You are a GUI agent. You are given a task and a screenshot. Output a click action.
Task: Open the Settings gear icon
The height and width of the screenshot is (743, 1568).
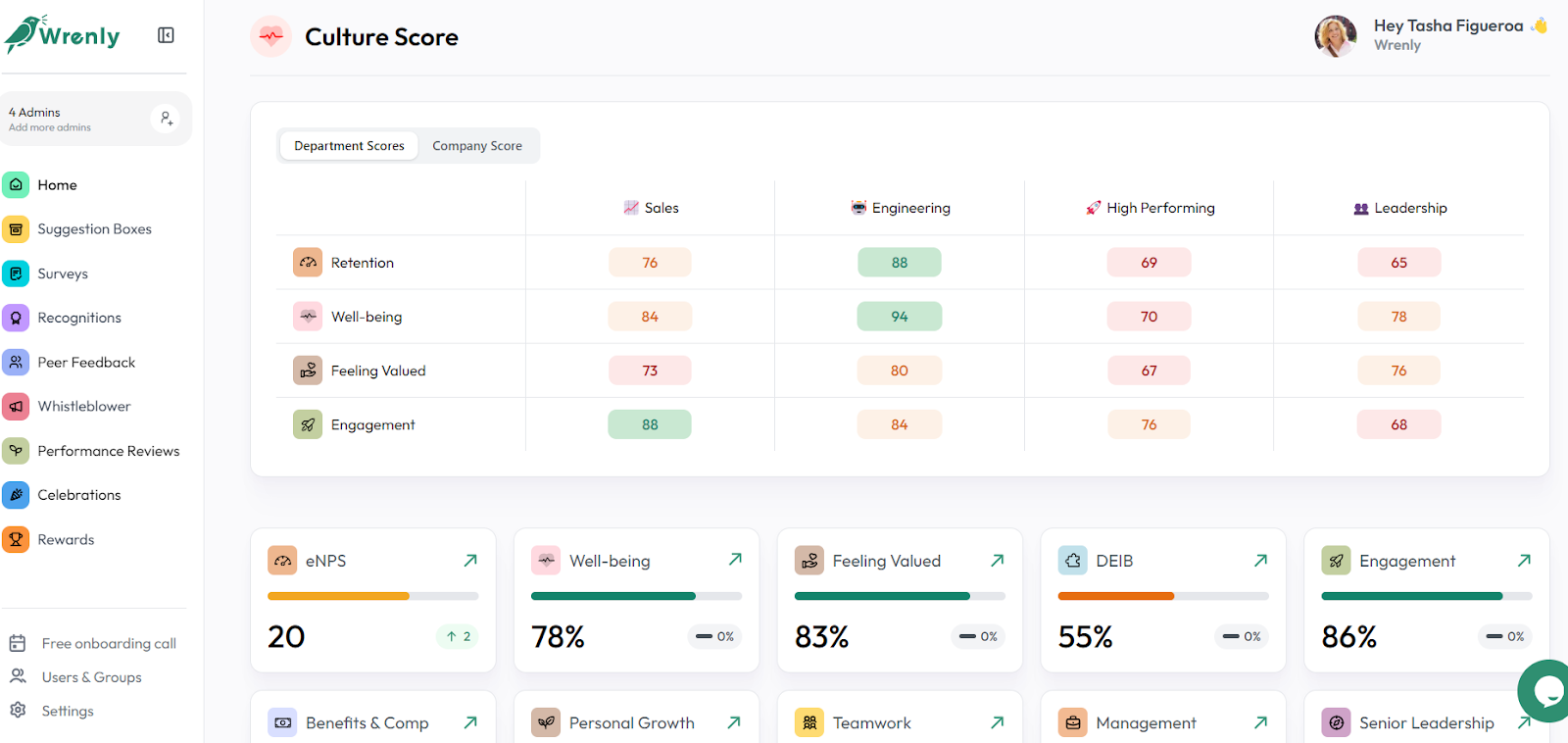click(18, 710)
